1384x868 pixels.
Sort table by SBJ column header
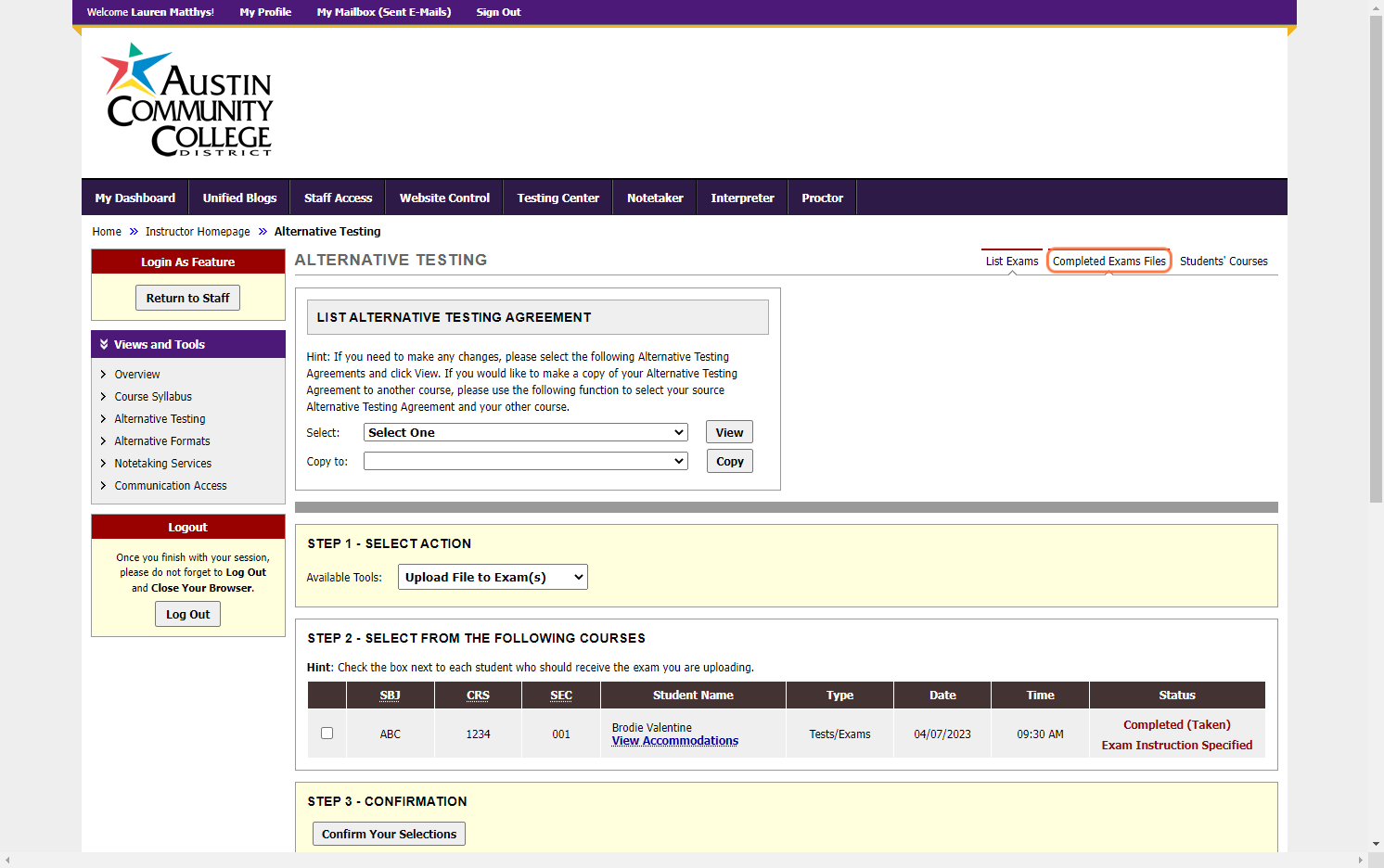391,696
